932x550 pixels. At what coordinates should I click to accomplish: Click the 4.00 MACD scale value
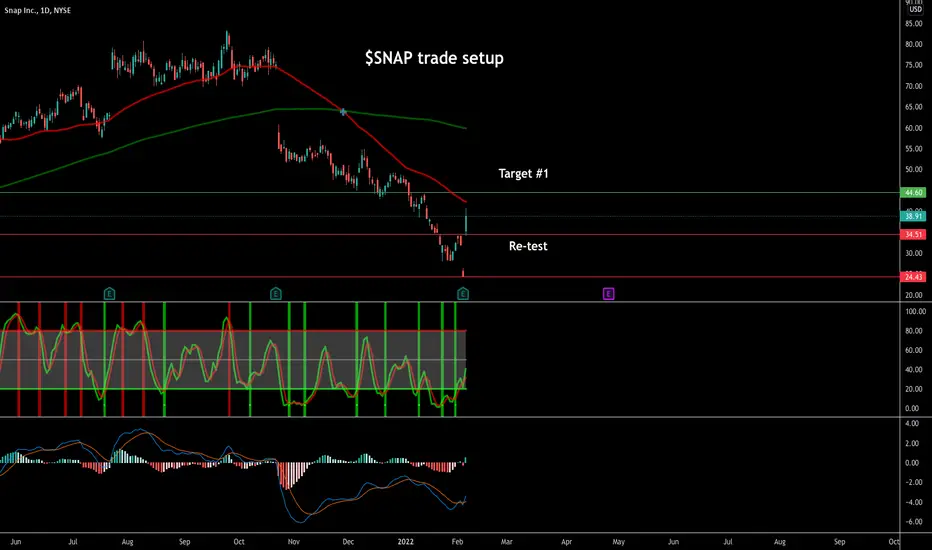tap(912, 424)
